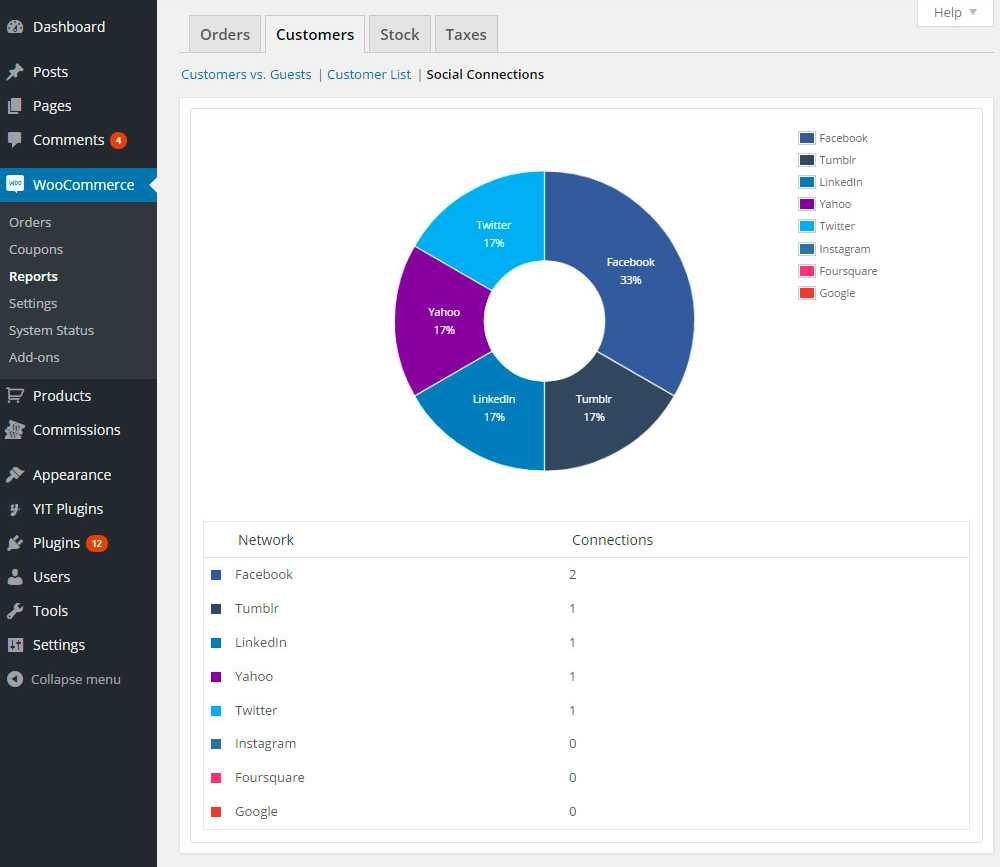Image resolution: width=1000 pixels, height=867 pixels.
Task: Expand the Help dropdown
Action: pyautogui.click(x=954, y=13)
